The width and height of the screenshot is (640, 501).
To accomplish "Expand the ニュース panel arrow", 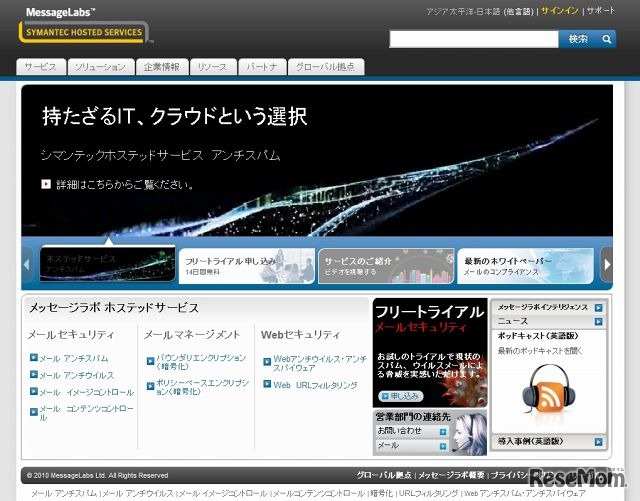I will coord(598,322).
